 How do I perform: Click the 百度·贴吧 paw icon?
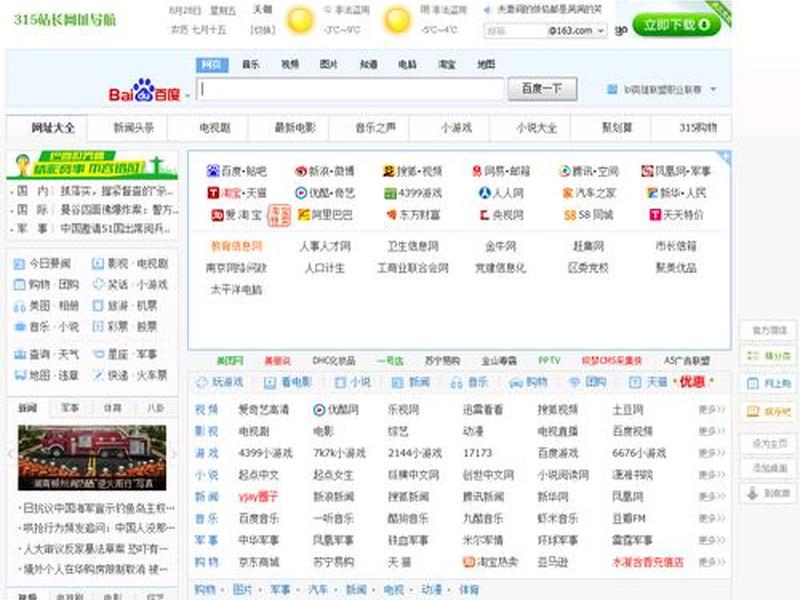point(213,171)
